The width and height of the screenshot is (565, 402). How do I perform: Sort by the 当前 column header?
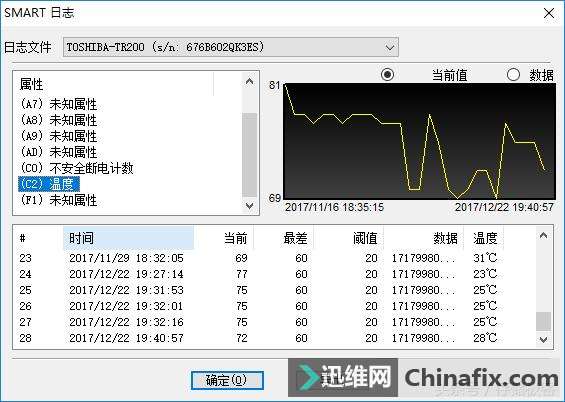(x=224, y=238)
